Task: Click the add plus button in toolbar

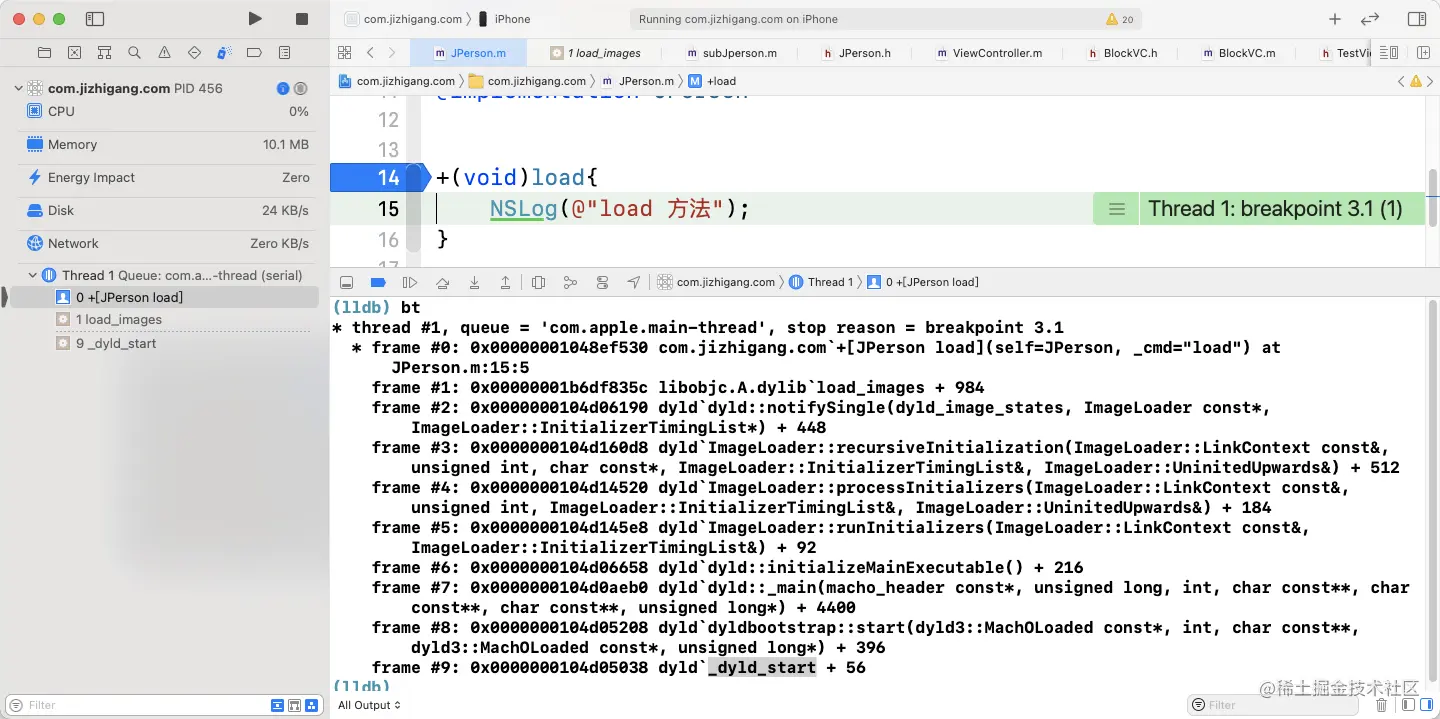Action: 1335,19
